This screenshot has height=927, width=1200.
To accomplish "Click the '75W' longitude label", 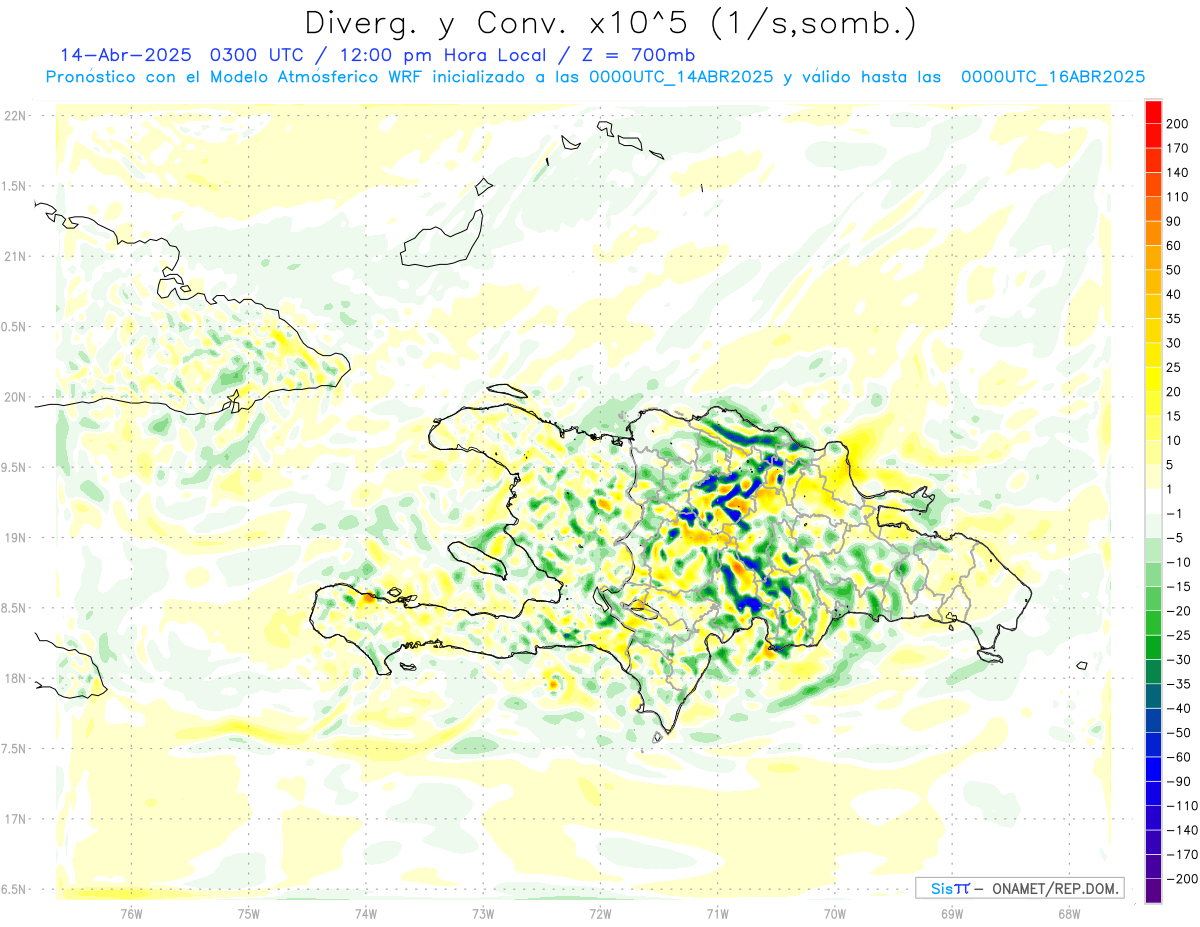I will tap(248, 913).
